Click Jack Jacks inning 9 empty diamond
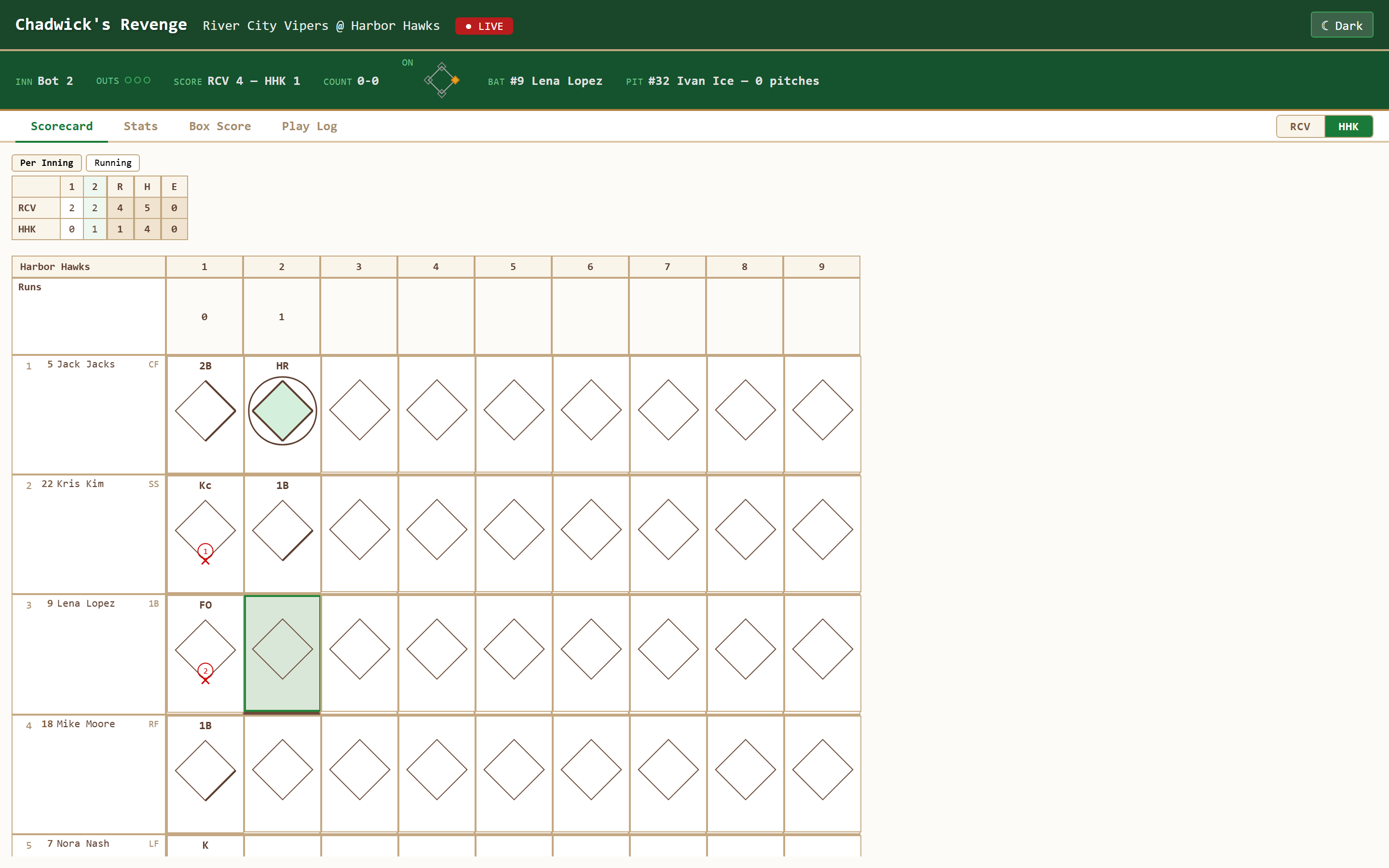This screenshot has height=868, width=1389. [822, 410]
